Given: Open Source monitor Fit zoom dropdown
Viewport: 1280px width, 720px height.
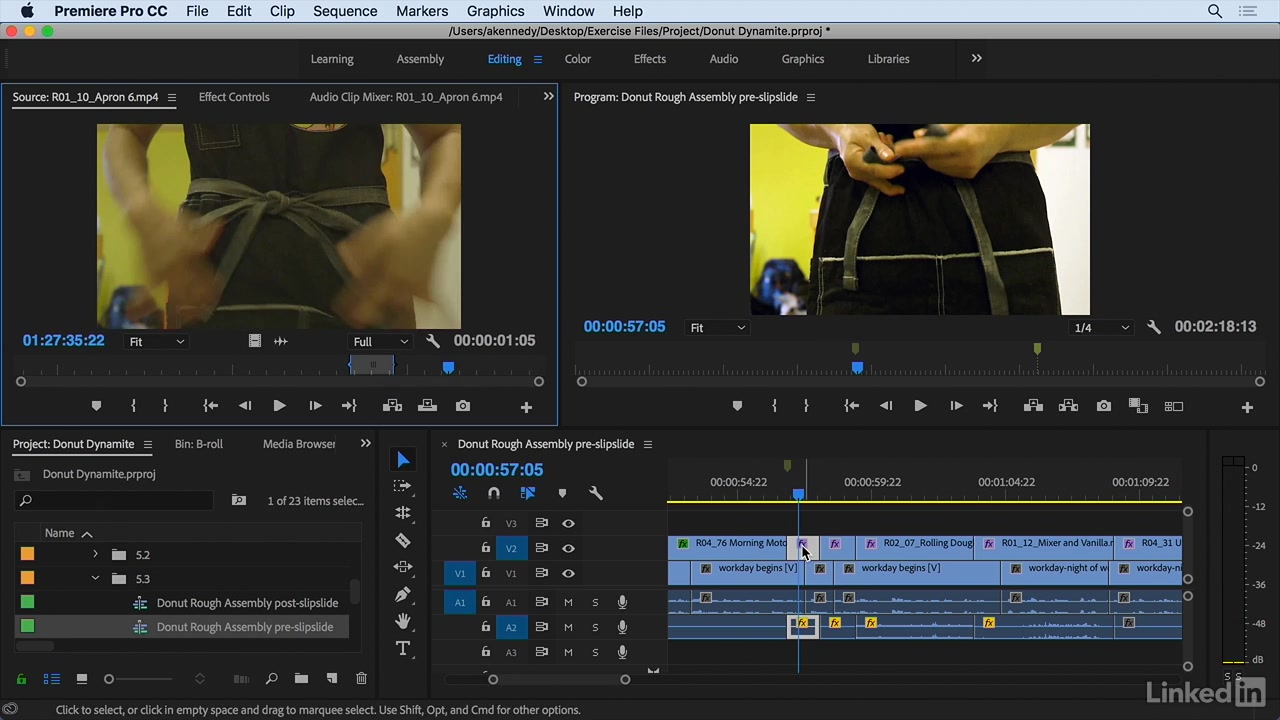Looking at the screenshot, I should [x=157, y=342].
